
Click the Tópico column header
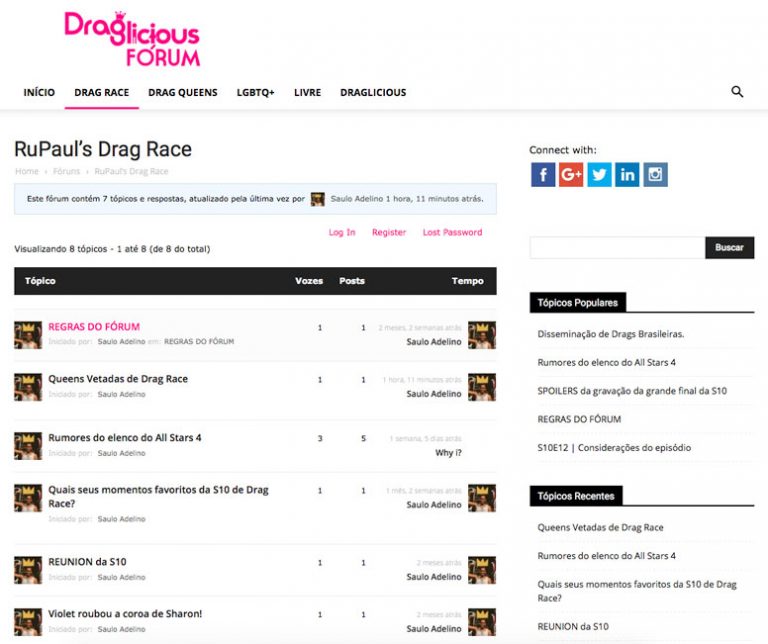coord(40,281)
